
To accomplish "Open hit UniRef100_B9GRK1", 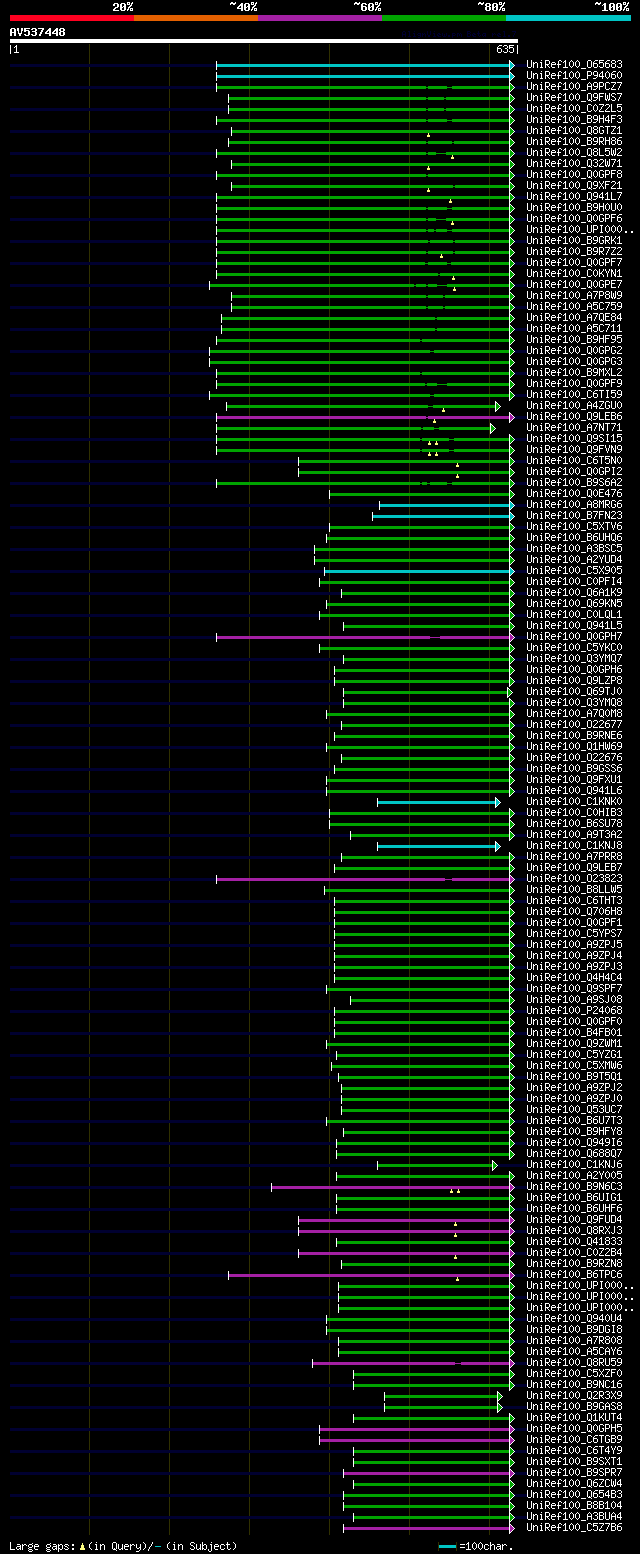I will [x=574, y=240].
